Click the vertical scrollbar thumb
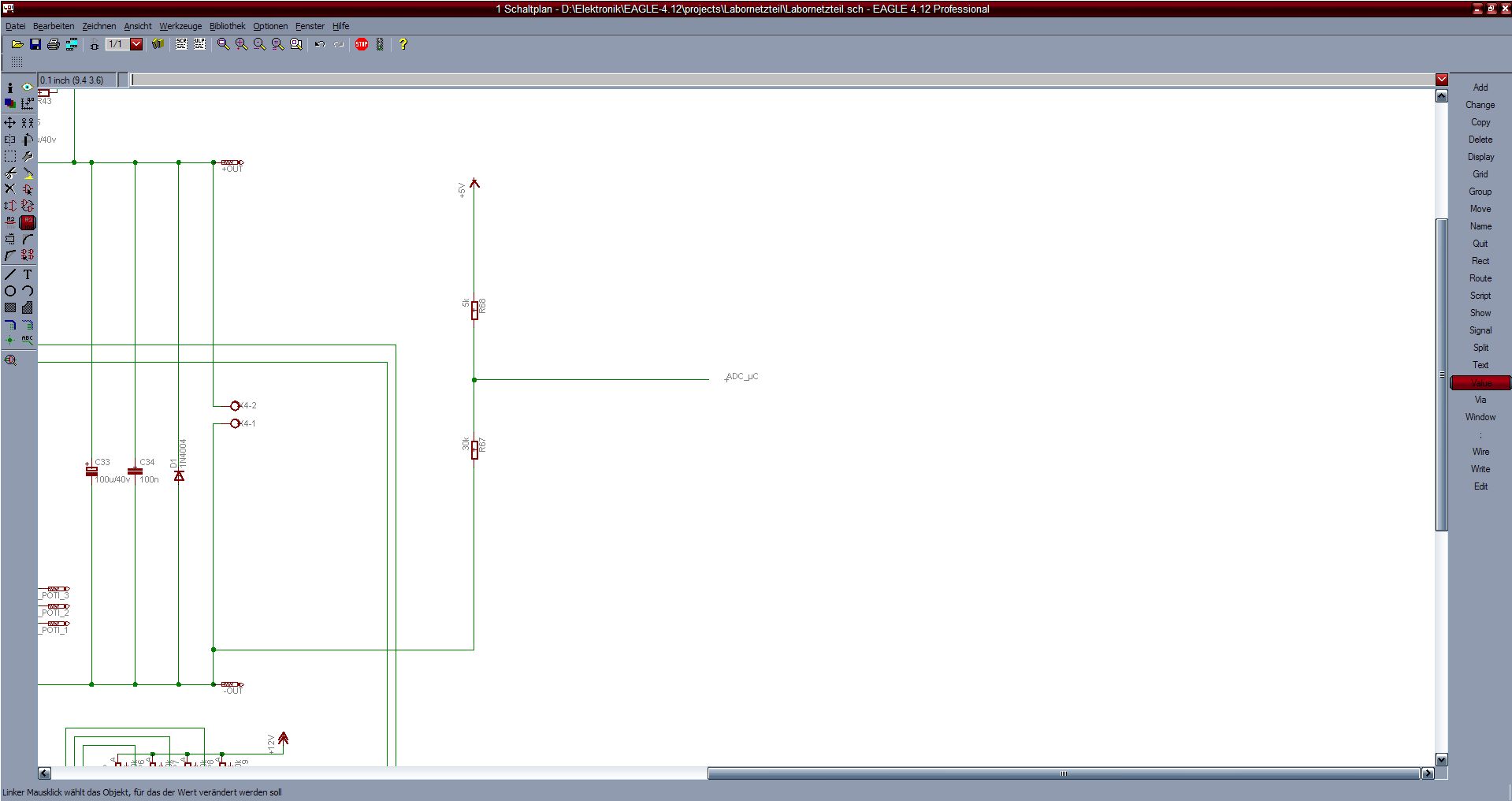 pyautogui.click(x=1441, y=374)
